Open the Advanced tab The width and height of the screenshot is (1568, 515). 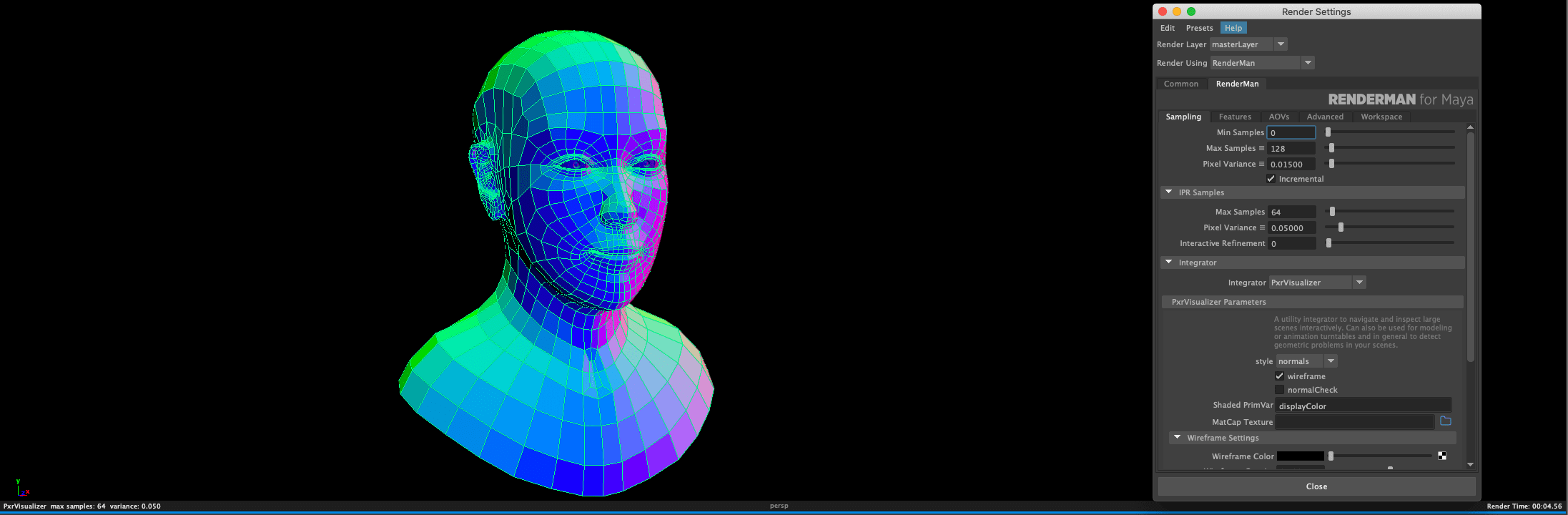[1325, 117]
